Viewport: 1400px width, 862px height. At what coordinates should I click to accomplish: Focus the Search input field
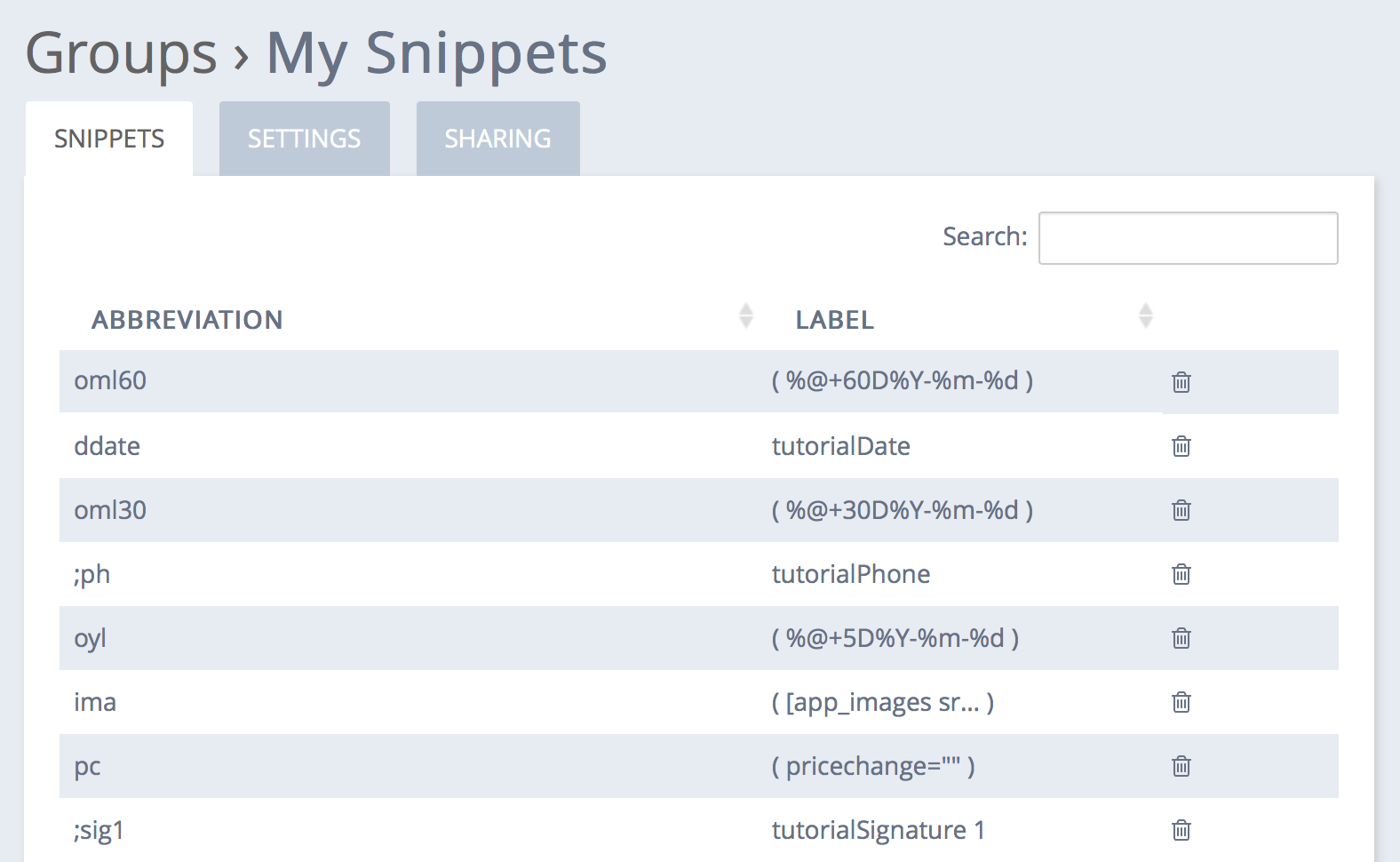point(1189,238)
